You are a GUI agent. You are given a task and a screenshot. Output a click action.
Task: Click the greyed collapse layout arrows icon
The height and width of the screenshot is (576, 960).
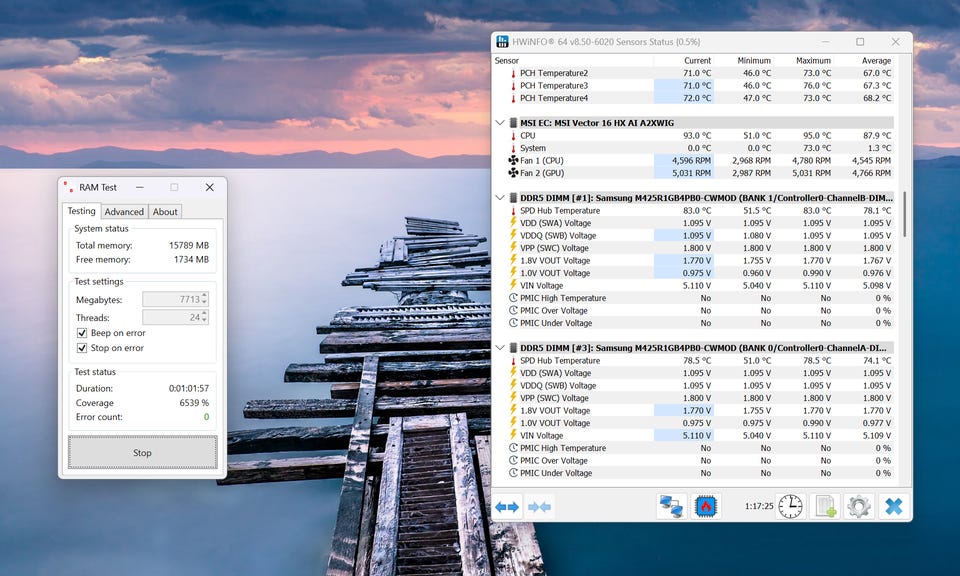click(539, 507)
